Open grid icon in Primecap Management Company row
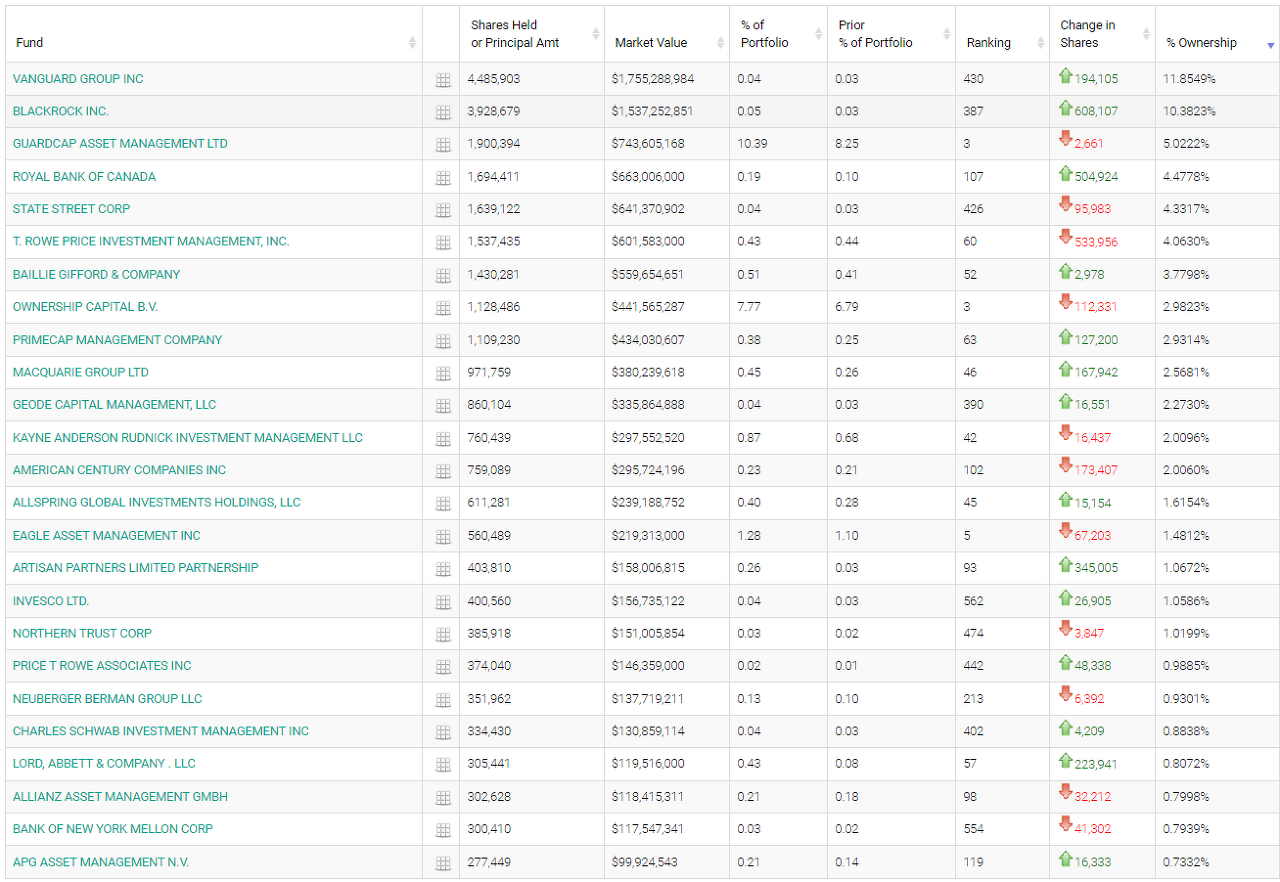Screen dimensions: 1280x882 point(443,341)
